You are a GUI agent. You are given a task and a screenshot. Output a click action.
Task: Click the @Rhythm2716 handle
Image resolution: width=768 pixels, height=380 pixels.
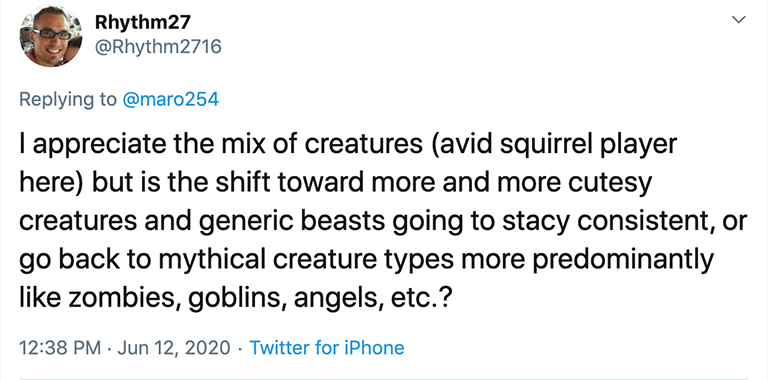coord(158,47)
